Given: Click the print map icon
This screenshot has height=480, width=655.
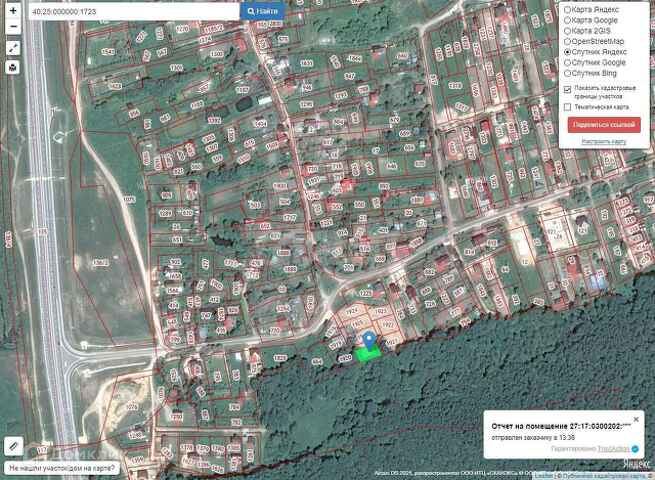Looking at the screenshot, I should coord(13,67).
